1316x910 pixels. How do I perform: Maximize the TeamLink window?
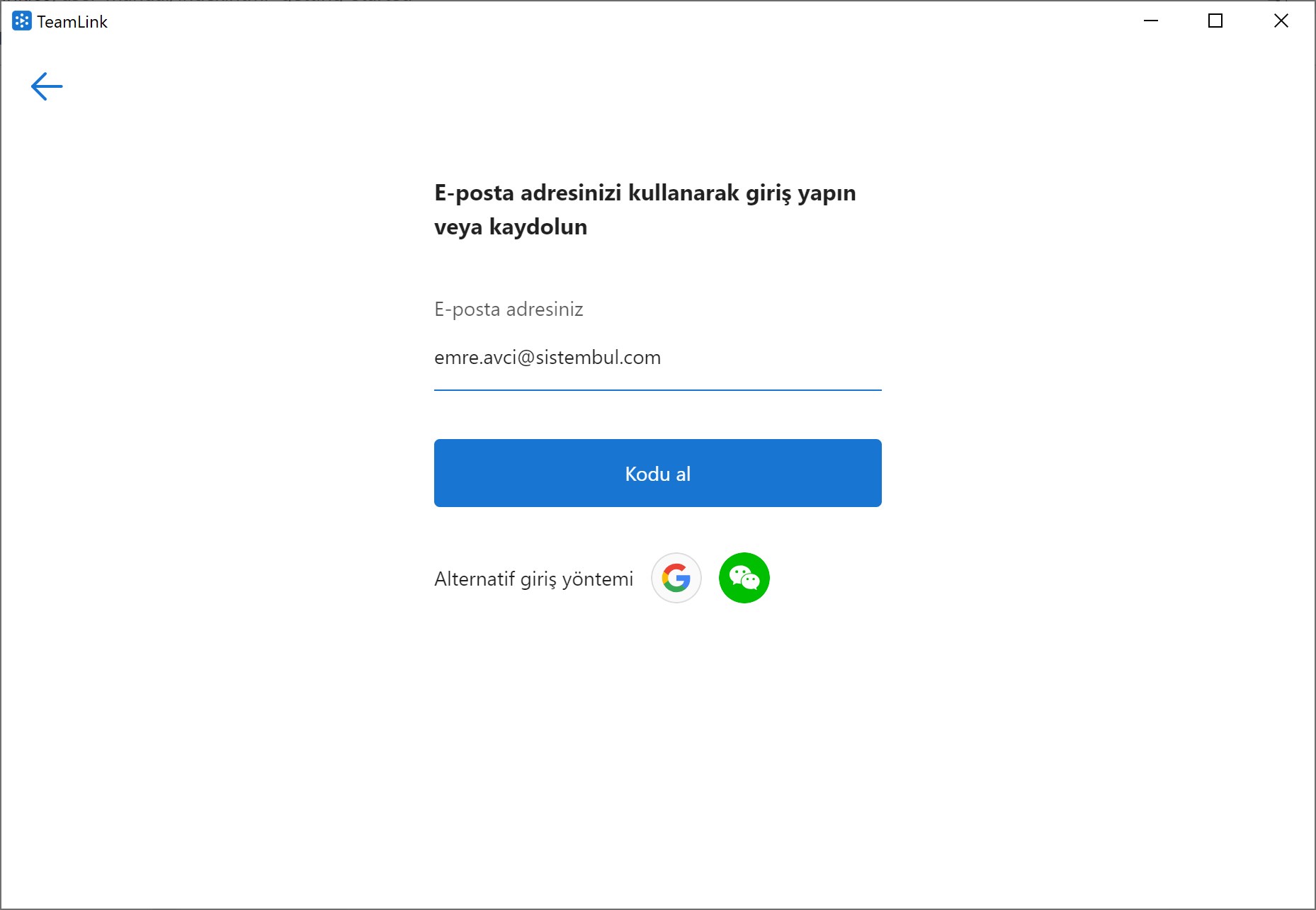[x=1215, y=21]
